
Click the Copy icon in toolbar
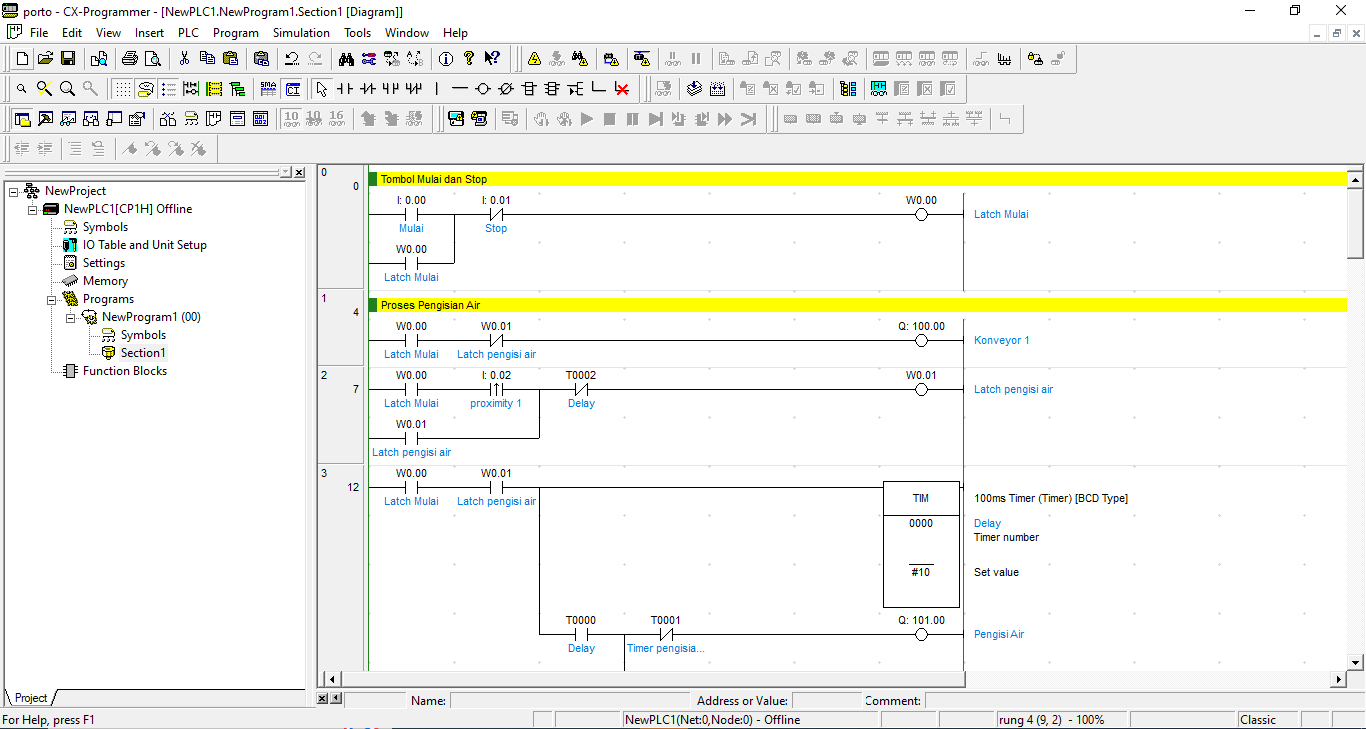(x=207, y=59)
